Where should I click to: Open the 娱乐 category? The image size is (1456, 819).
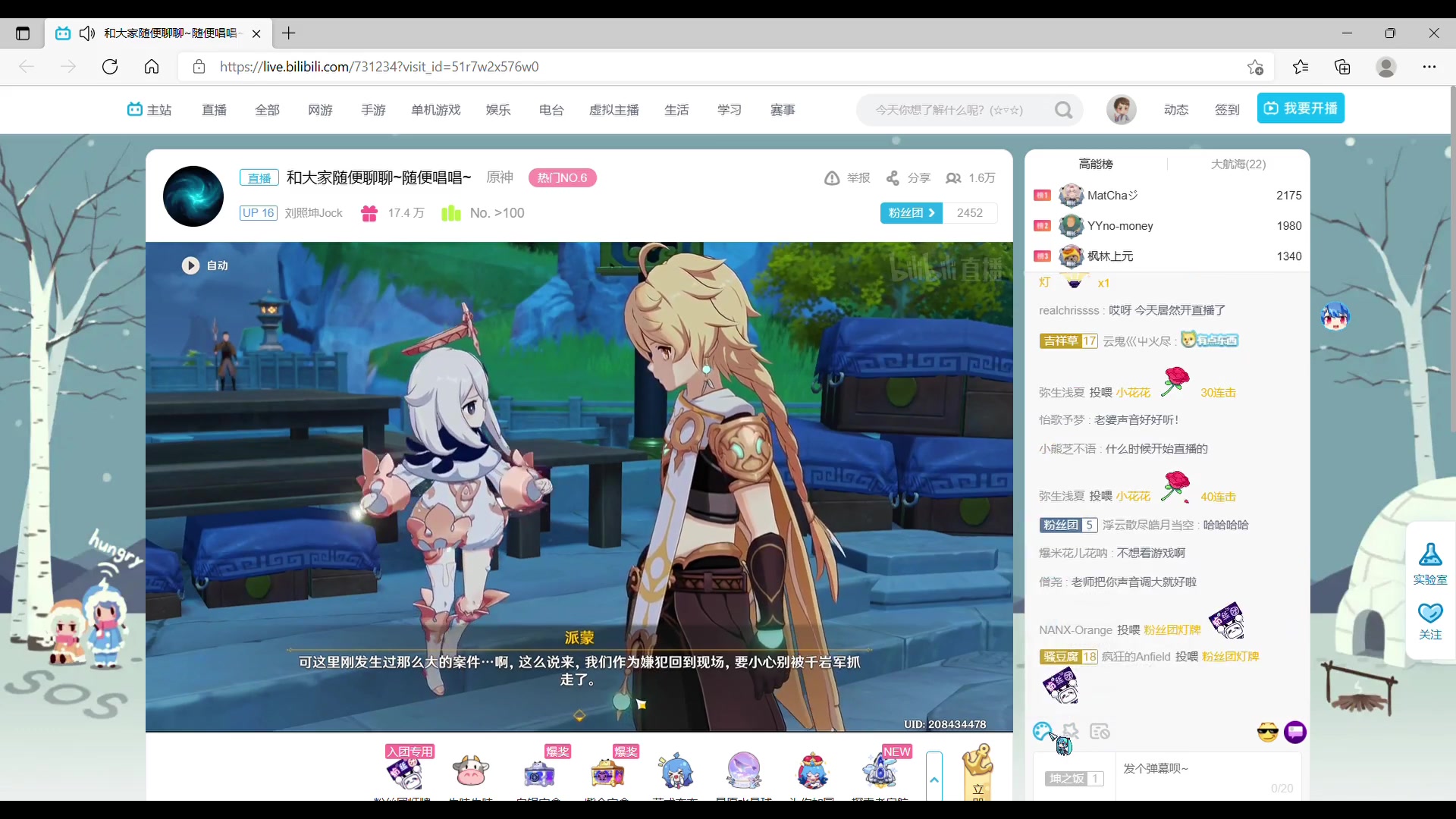(498, 110)
